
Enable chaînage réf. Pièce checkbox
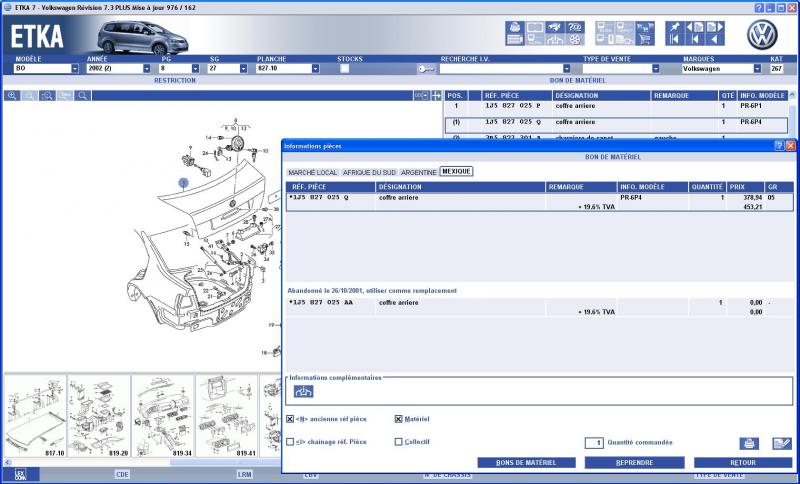(x=290, y=442)
